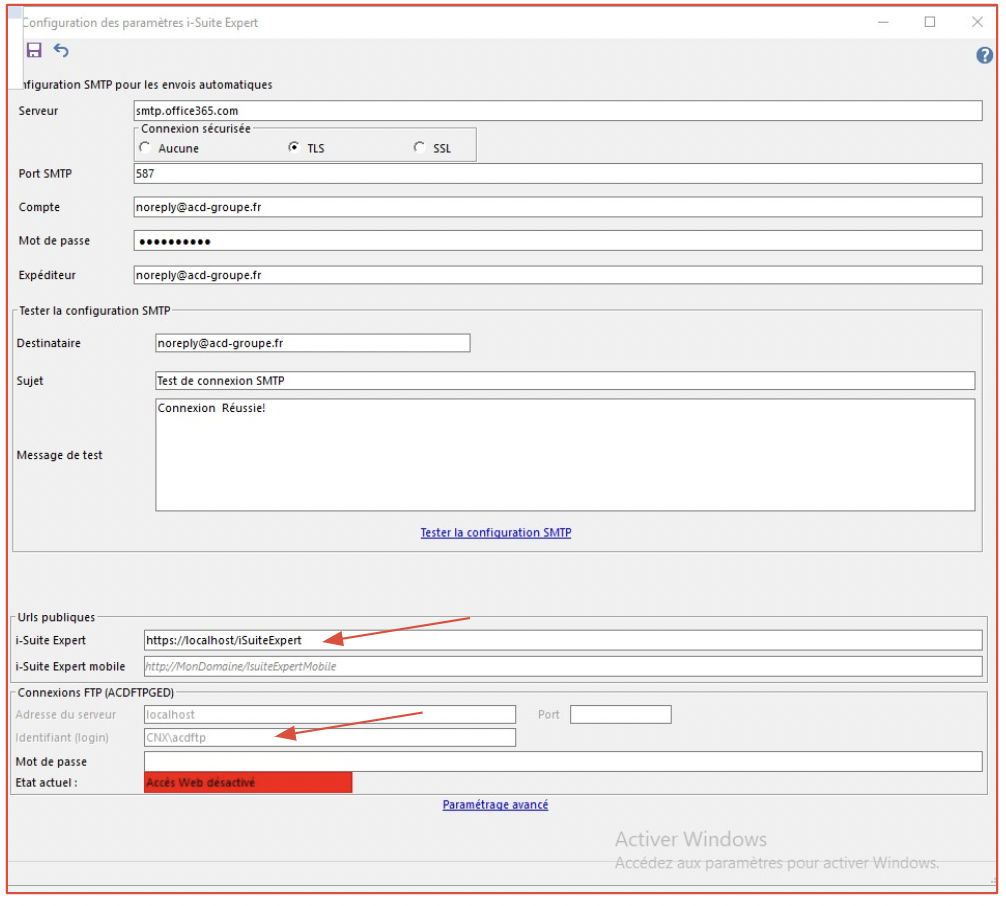Click the Sujet input field
1006x906 pixels.
[x=565, y=380]
